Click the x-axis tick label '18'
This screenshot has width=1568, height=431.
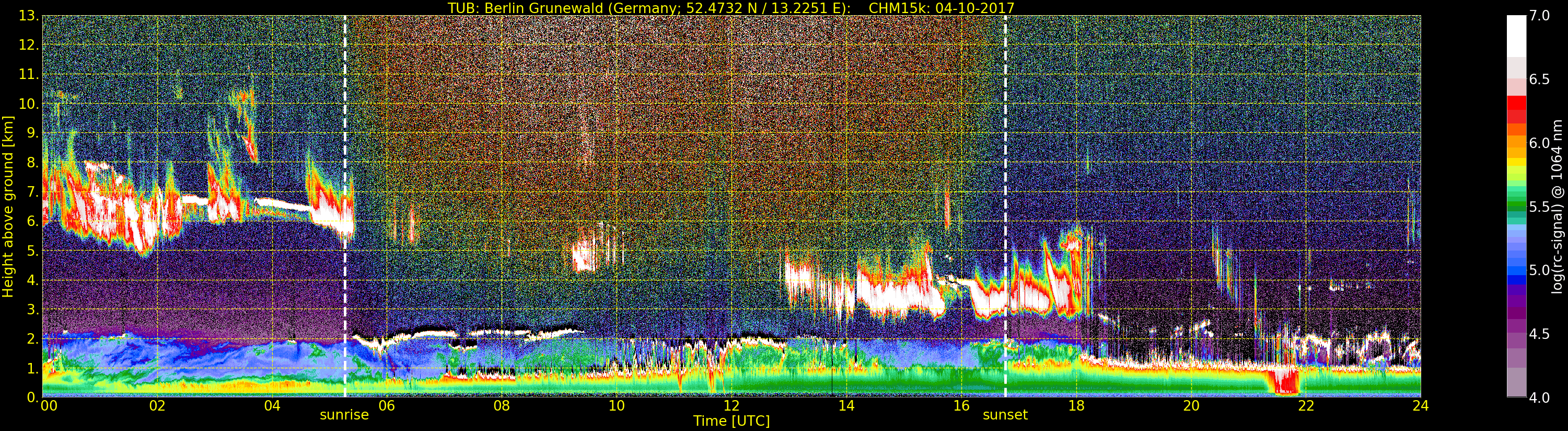point(1076,406)
